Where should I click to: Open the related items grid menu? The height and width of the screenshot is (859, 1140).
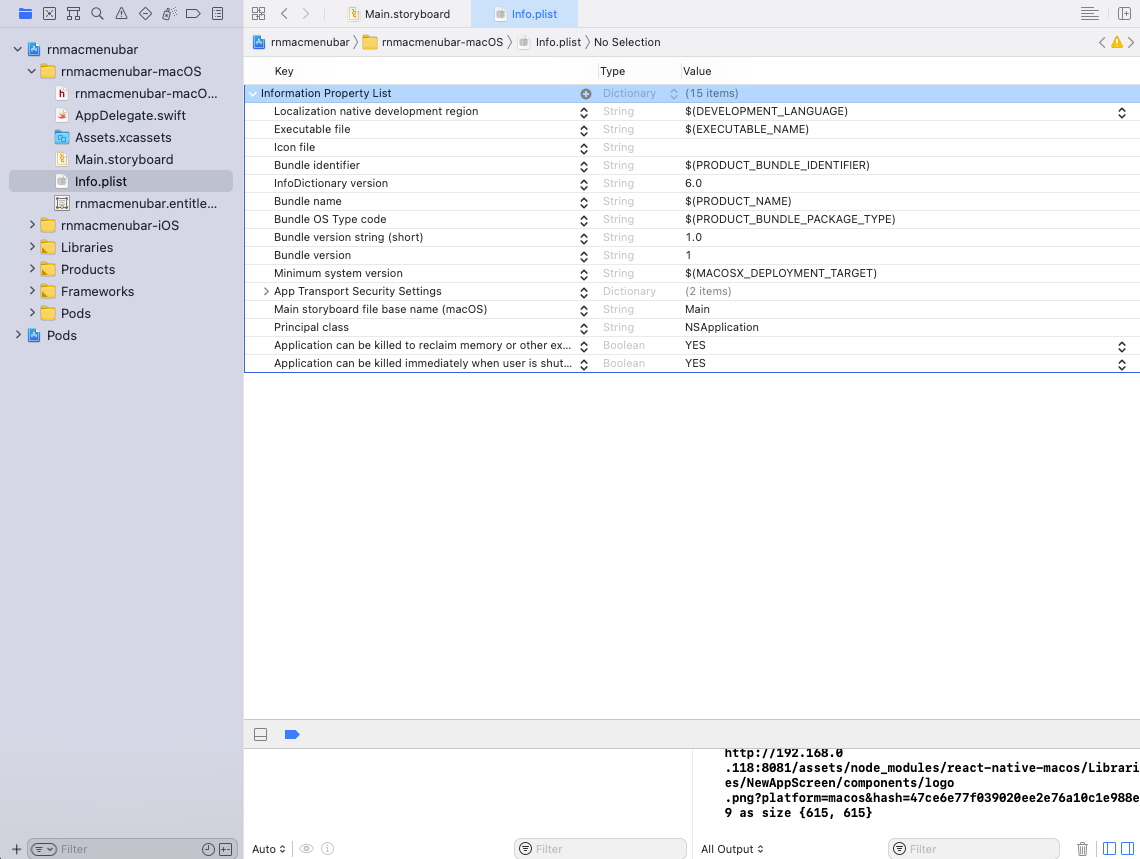(x=258, y=13)
